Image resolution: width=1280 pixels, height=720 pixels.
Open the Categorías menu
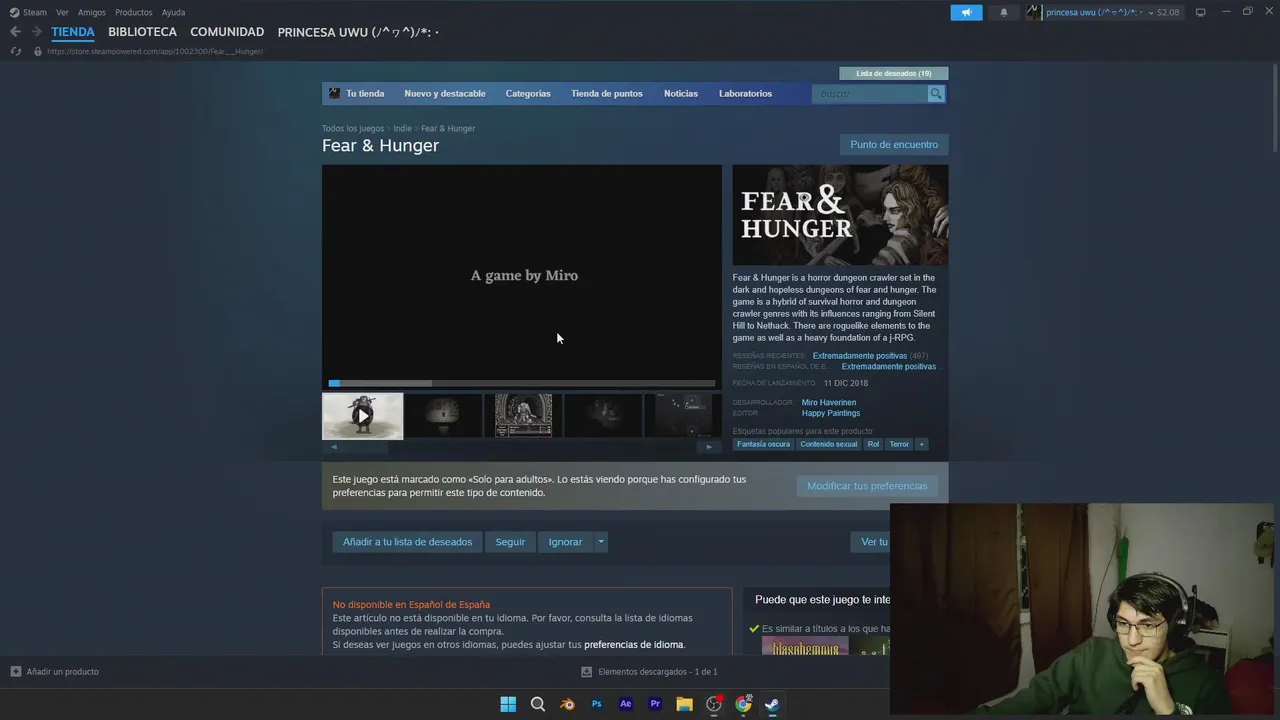(x=528, y=93)
